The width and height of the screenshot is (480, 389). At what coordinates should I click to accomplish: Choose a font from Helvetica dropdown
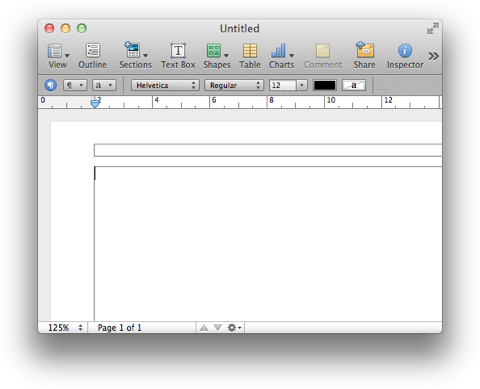coord(165,85)
